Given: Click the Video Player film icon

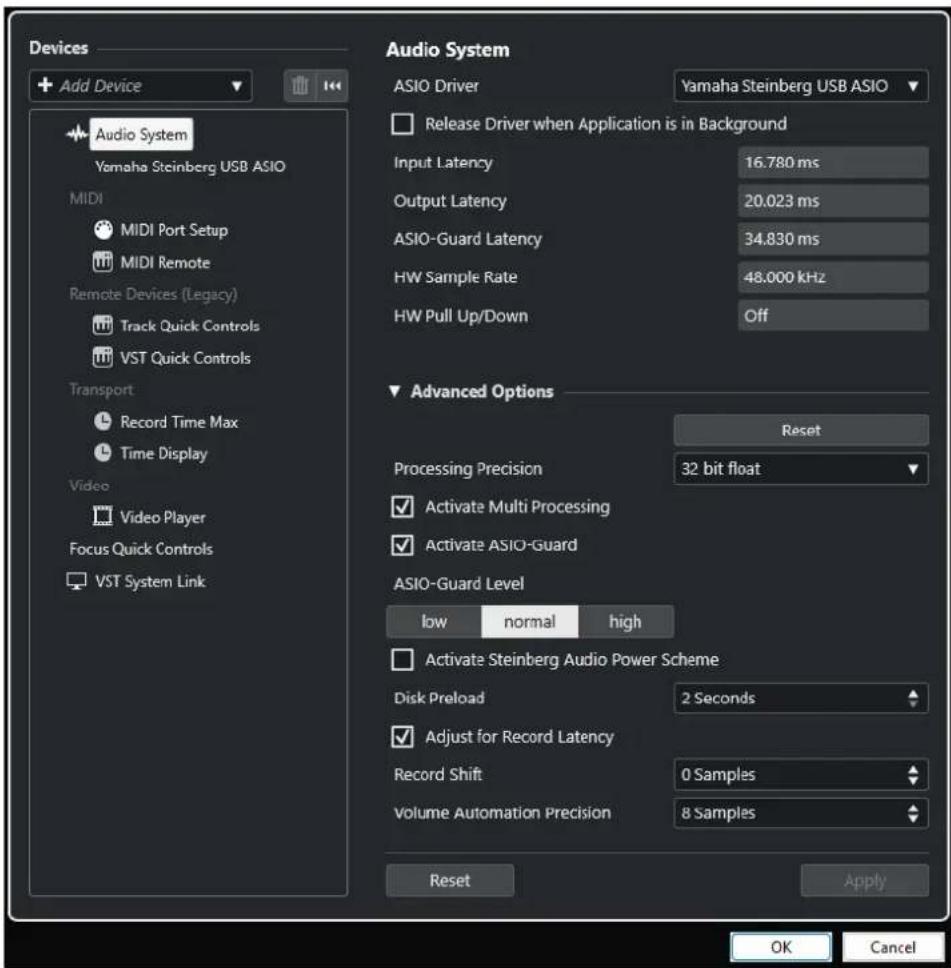Looking at the screenshot, I should point(103,516).
